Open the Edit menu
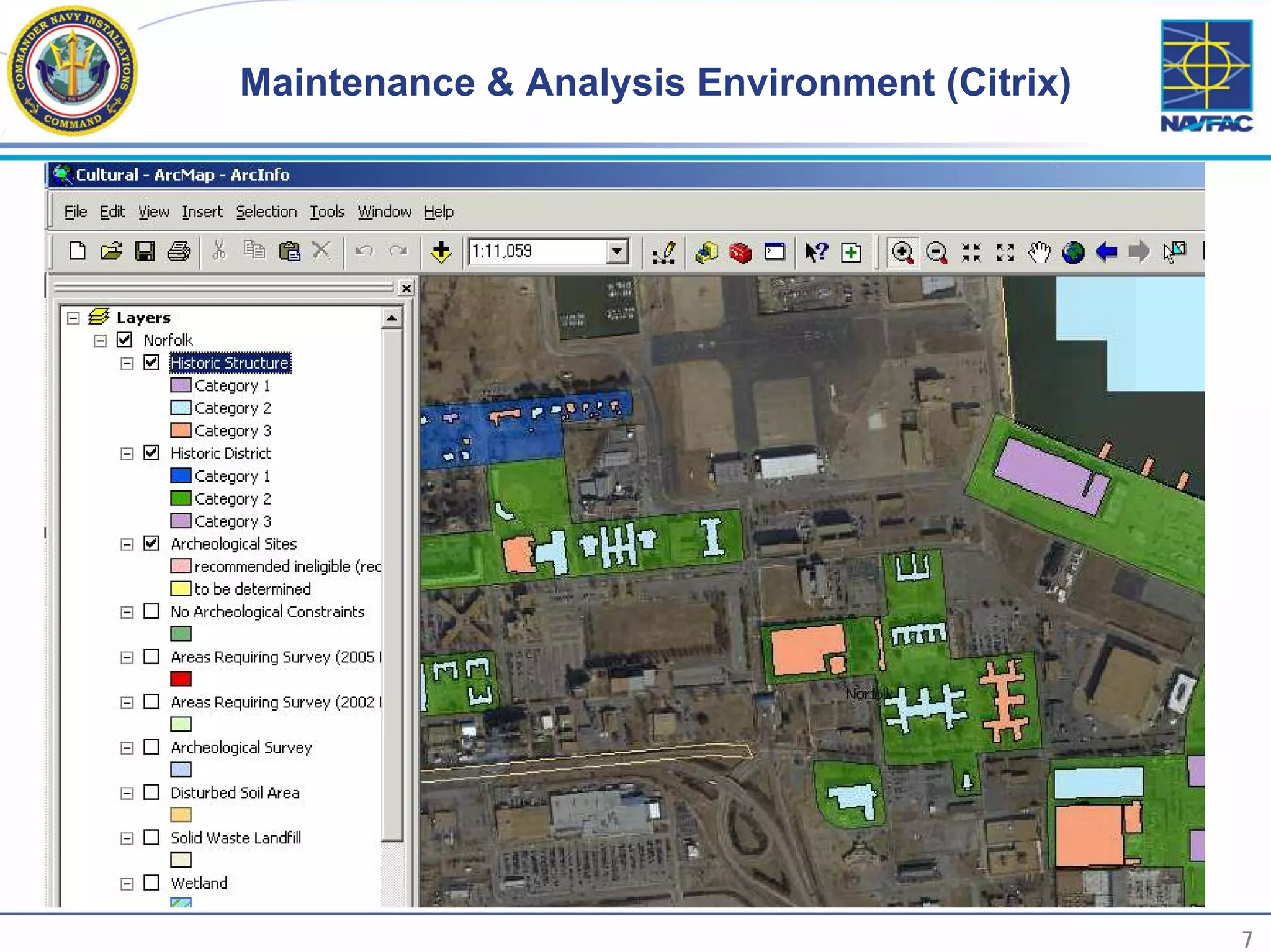 [112, 212]
